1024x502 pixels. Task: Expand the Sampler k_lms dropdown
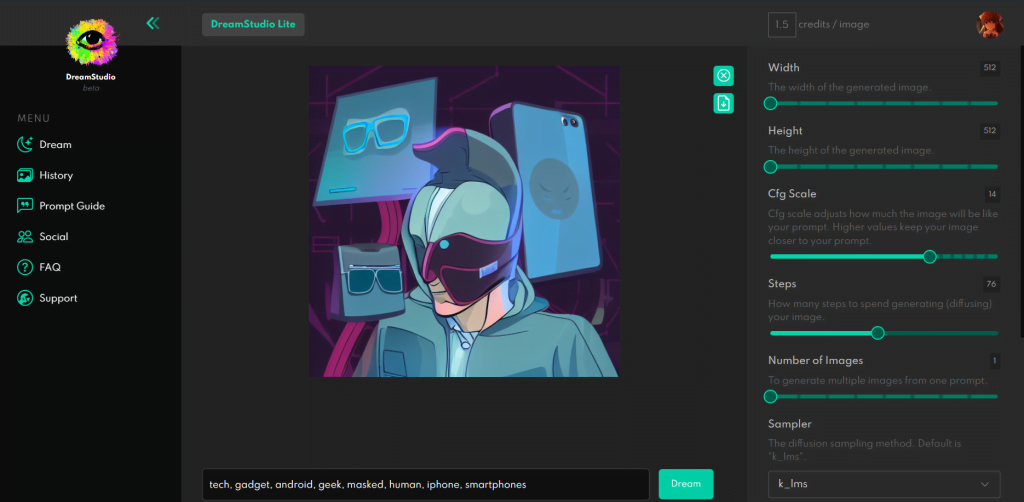pyautogui.click(x=884, y=484)
